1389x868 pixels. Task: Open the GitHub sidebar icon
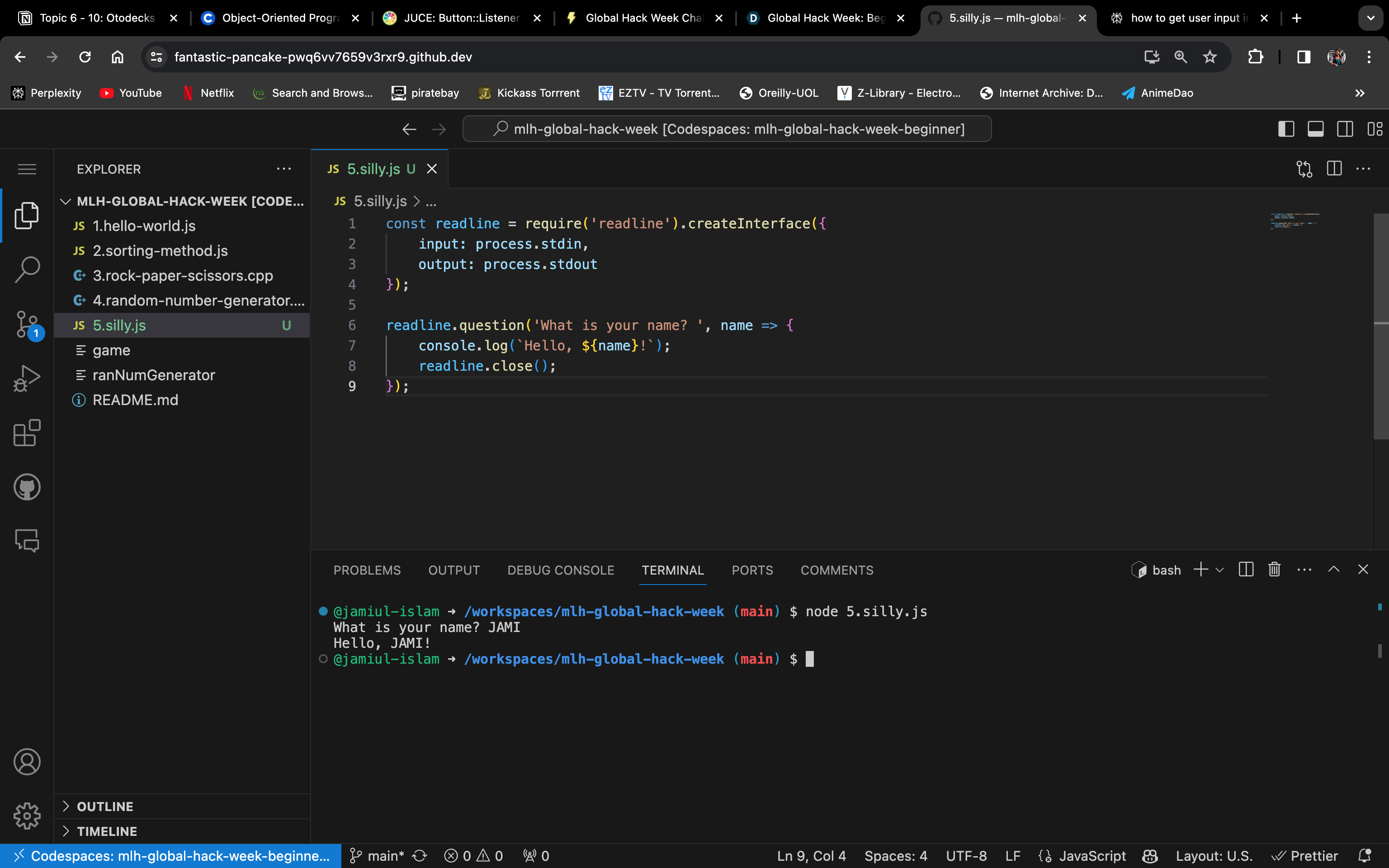pos(26,487)
